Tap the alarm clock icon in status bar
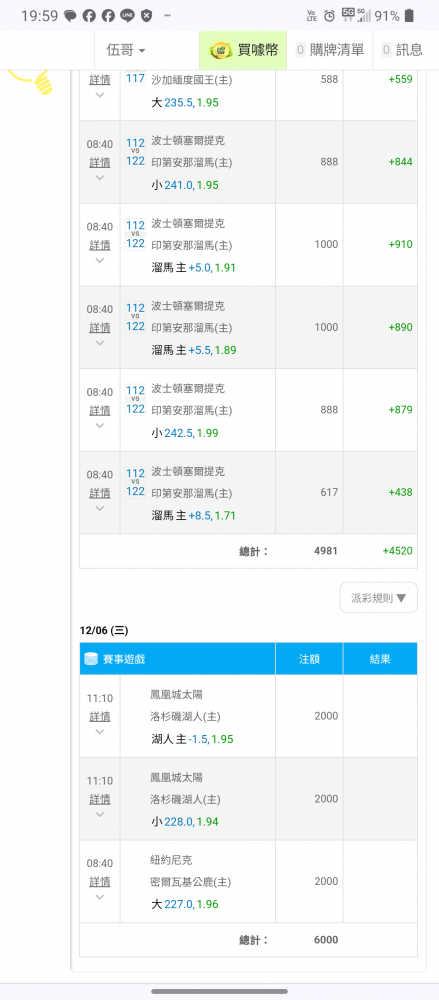 pyautogui.click(x=329, y=16)
